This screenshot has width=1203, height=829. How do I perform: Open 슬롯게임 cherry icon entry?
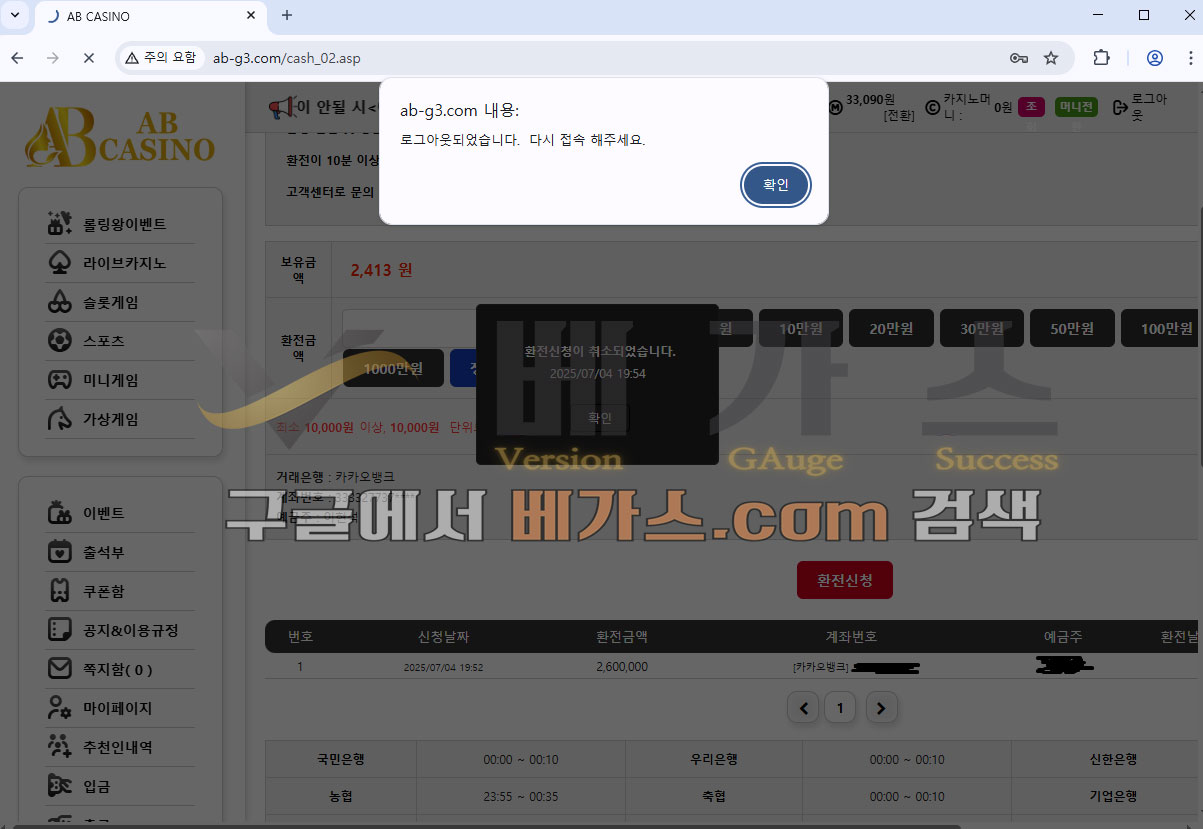point(59,302)
